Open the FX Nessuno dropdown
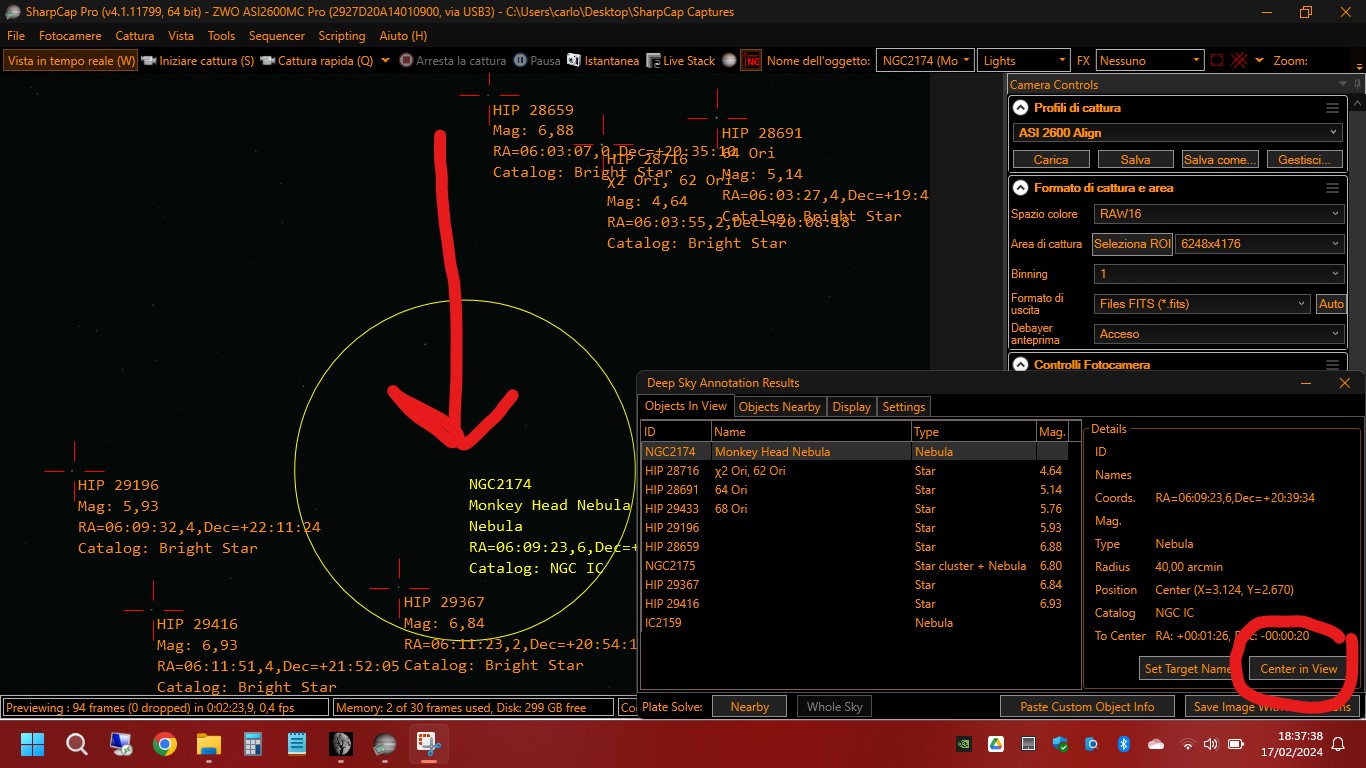 coord(1149,61)
